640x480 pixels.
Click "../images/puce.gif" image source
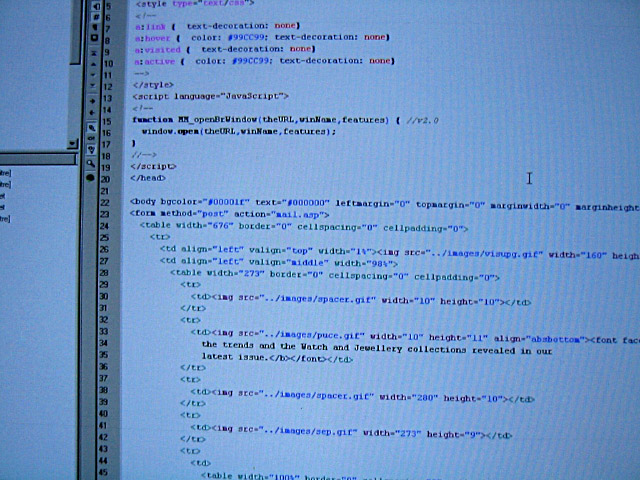click(314, 335)
